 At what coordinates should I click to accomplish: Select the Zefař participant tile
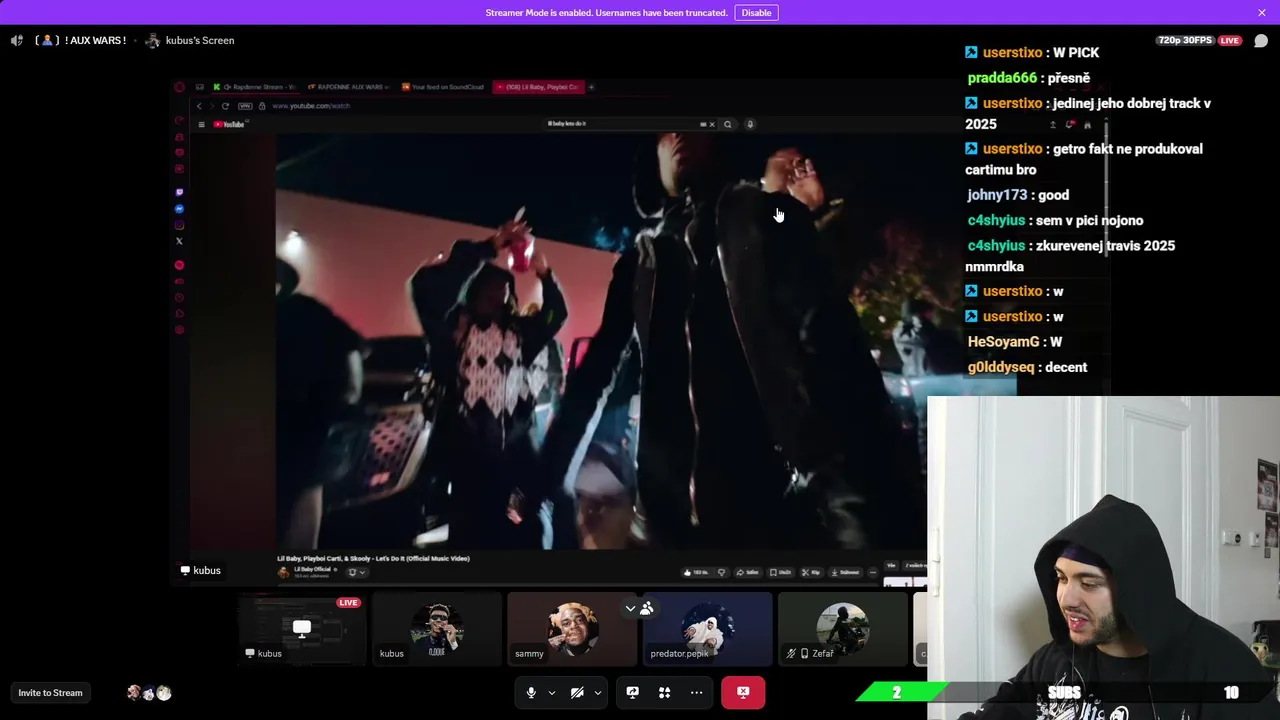tap(843, 629)
